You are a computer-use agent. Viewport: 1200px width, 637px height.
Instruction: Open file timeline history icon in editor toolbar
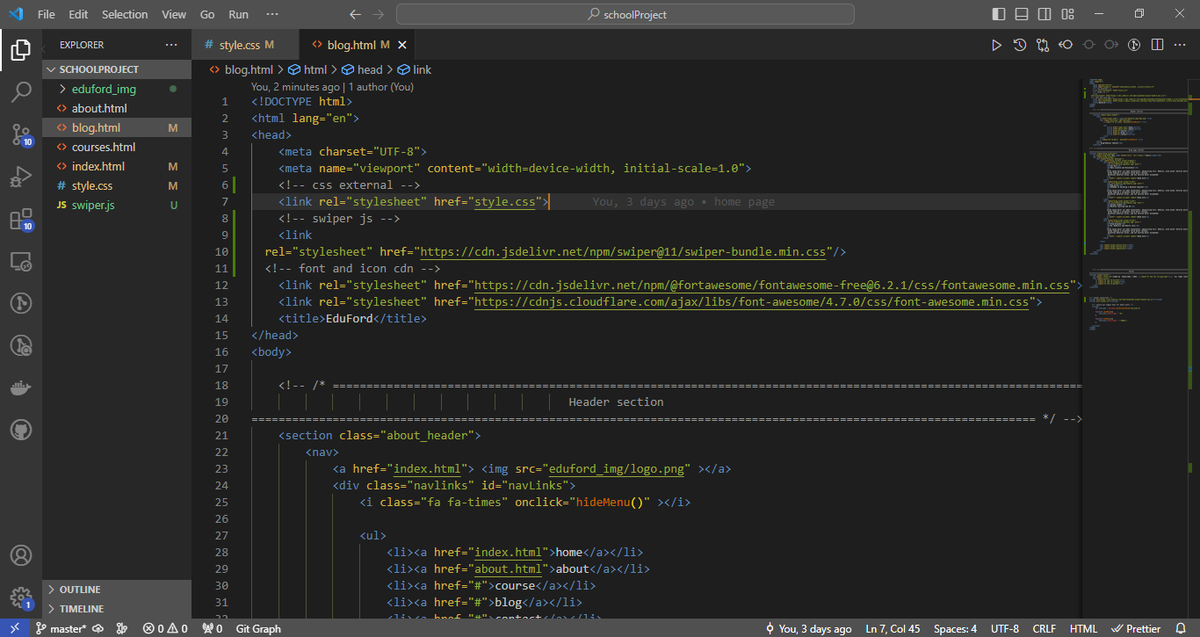click(x=1019, y=45)
